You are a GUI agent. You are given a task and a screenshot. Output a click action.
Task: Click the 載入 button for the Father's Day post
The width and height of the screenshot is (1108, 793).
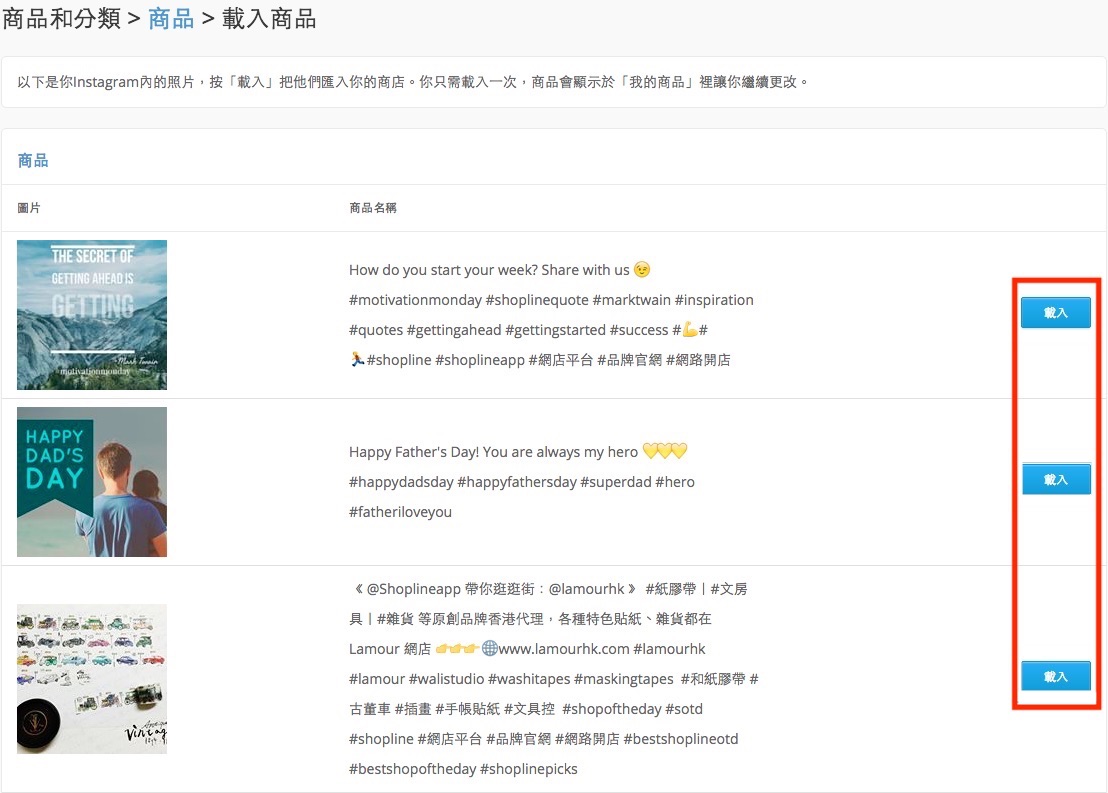[1056, 480]
